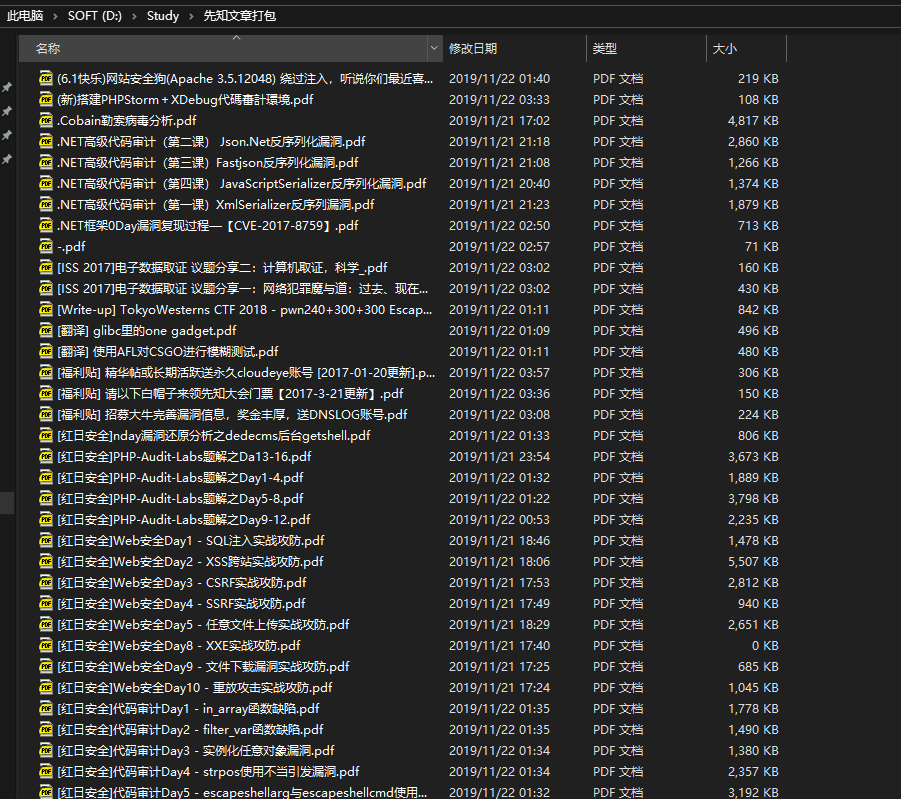
Task: Click the date 2019/11/22 00:53
Action: pos(499,519)
